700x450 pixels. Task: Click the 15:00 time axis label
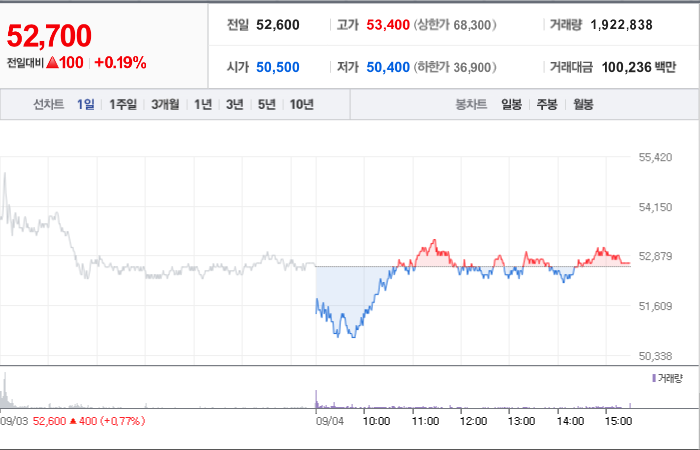(618, 421)
